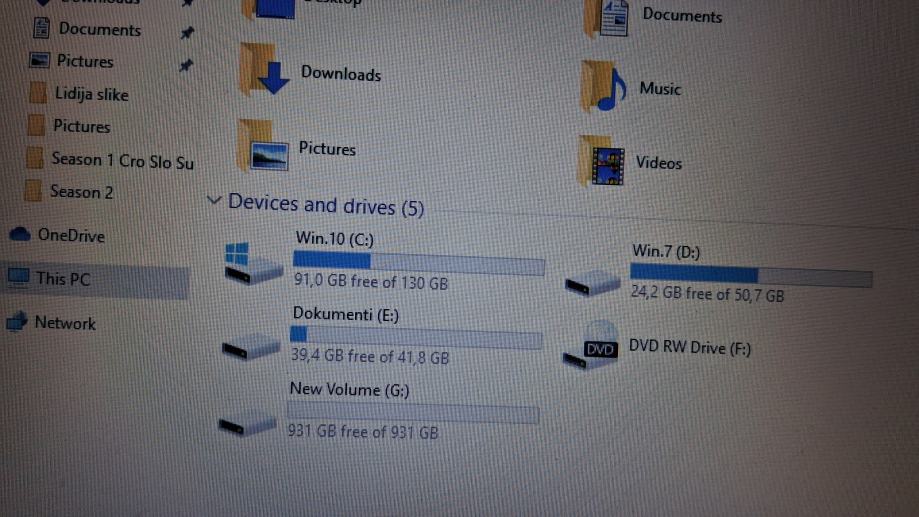Click the Pictures folder label in main pane
The width and height of the screenshot is (919, 517).
[327, 148]
